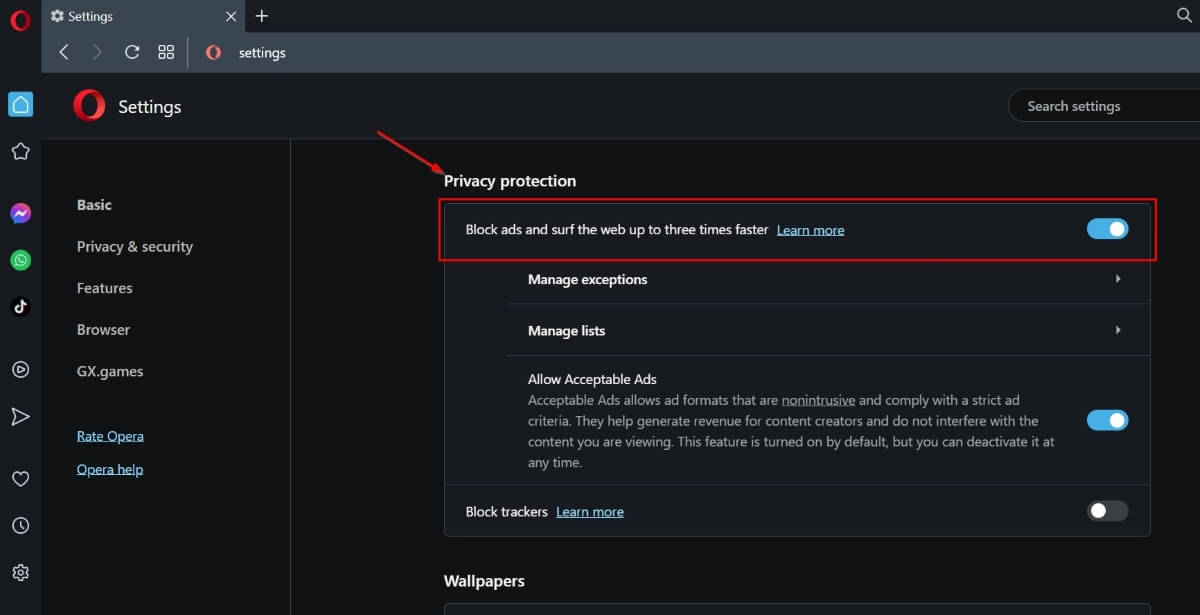Open TikTok from the sidebar
1200x615 pixels.
click(20, 306)
